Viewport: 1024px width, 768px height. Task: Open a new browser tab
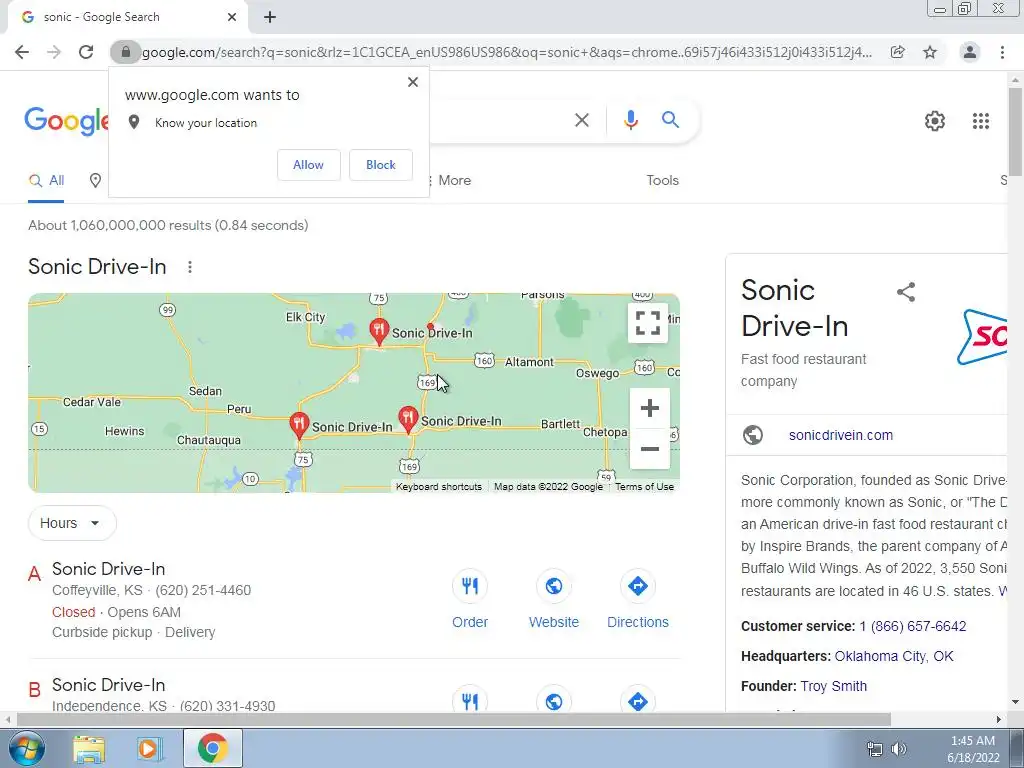(x=270, y=17)
